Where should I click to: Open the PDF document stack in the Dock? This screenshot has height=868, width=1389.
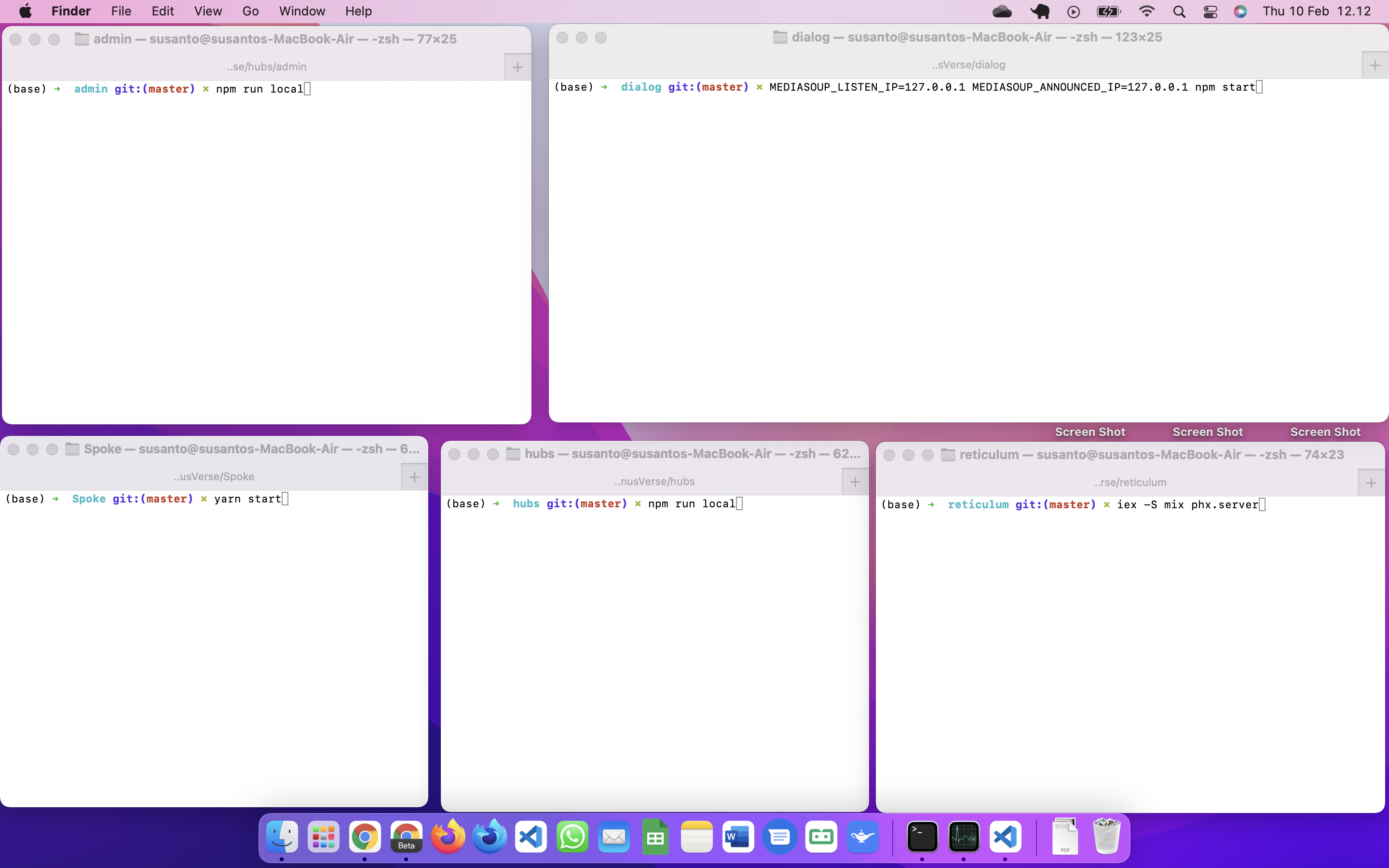click(x=1065, y=837)
